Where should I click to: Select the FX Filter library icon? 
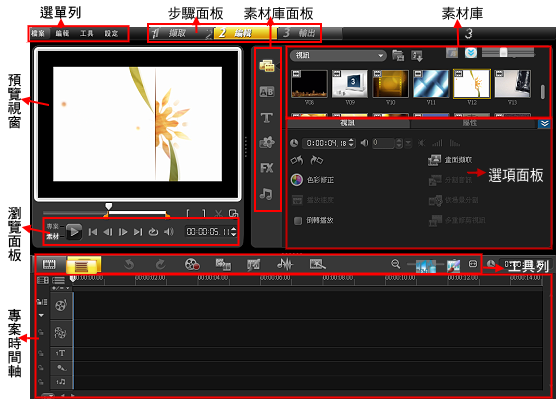pyautogui.click(x=267, y=168)
